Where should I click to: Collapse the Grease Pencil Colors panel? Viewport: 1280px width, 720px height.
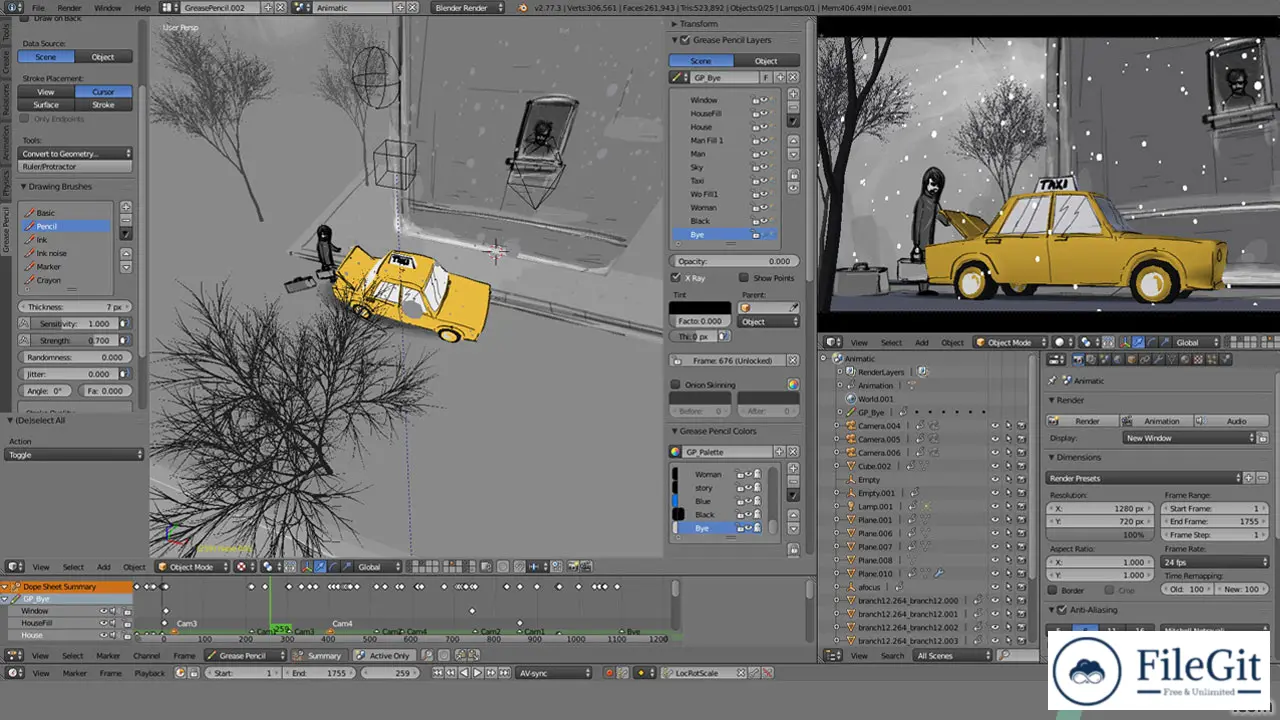674,432
